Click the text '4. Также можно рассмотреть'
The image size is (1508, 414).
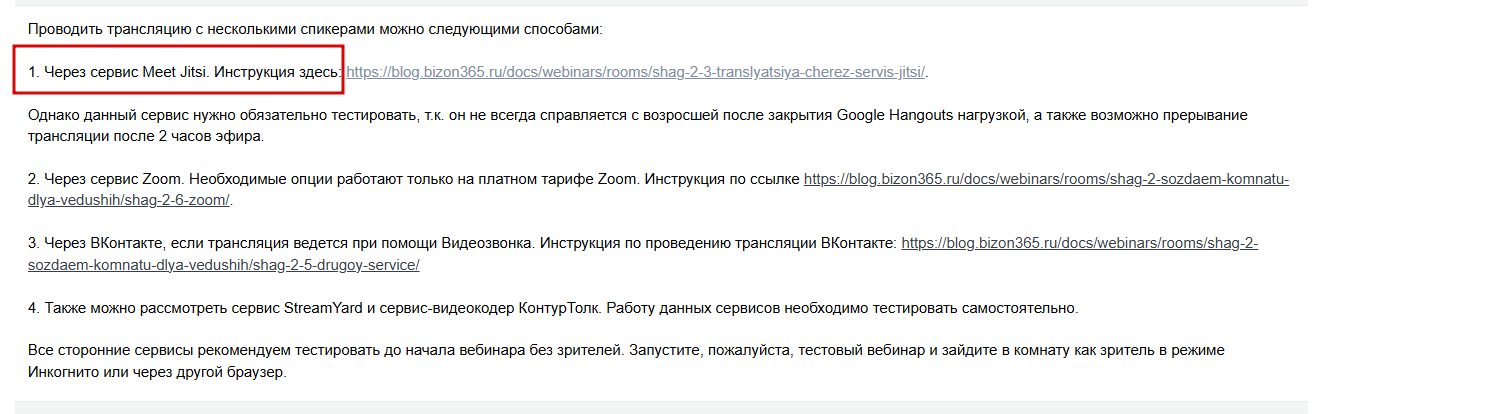128,307
